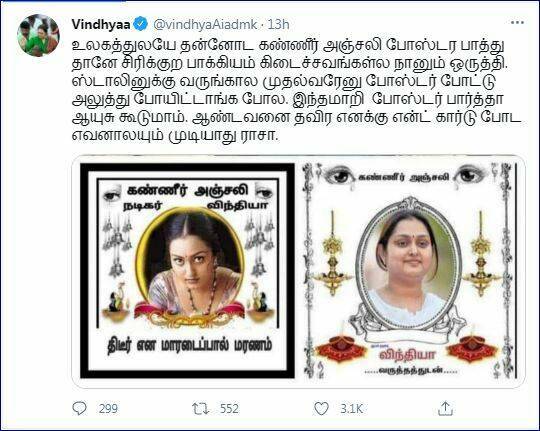Open the share tweet icon
Image resolution: width=540 pixels, height=431 pixels.
click(445, 408)
